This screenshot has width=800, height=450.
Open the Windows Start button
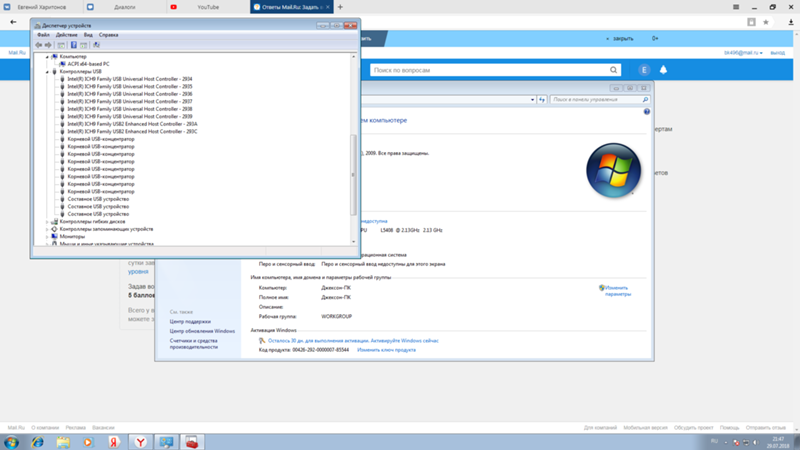pos(12,442)
